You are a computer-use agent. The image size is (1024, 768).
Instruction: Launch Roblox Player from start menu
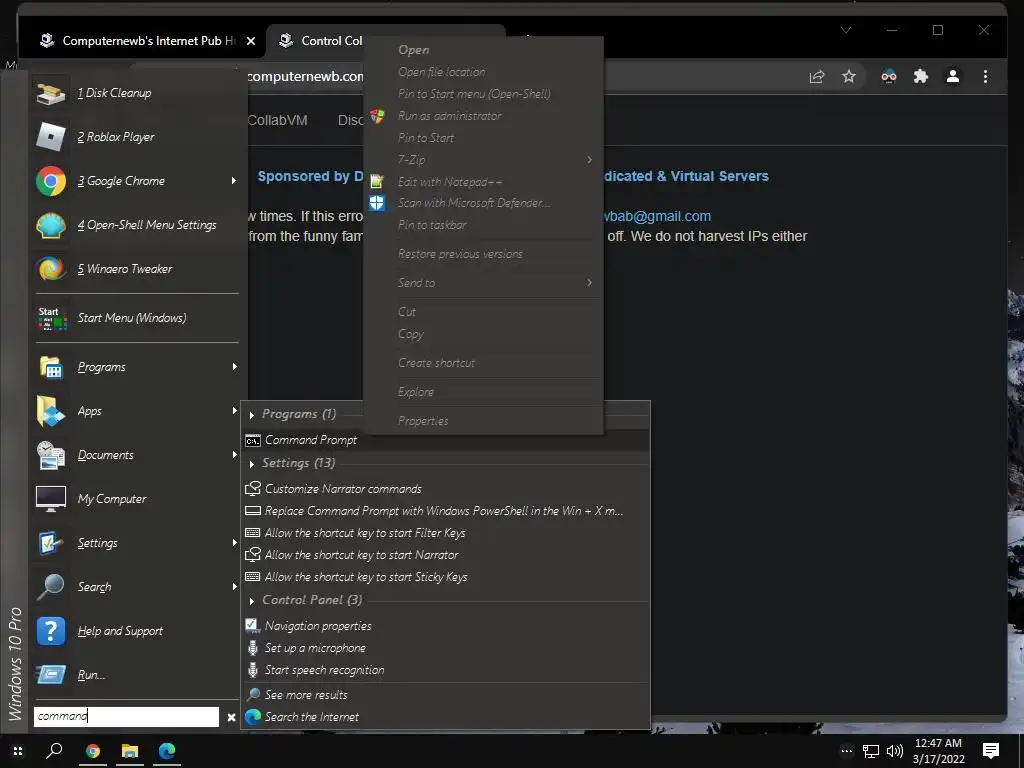[x=136, y=137]
